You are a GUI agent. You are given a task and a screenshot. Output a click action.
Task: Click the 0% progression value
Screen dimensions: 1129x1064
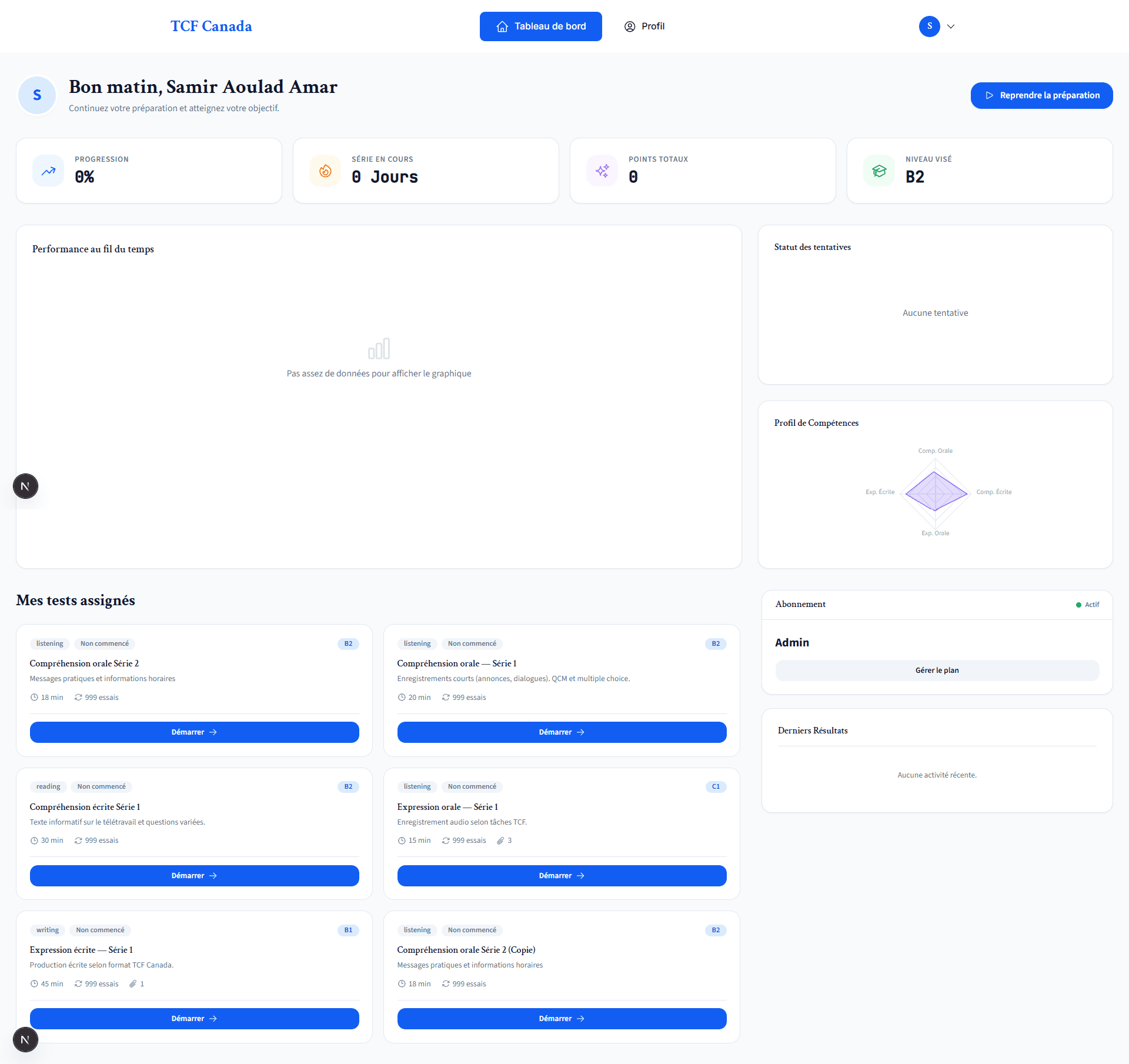click(85, 177)
